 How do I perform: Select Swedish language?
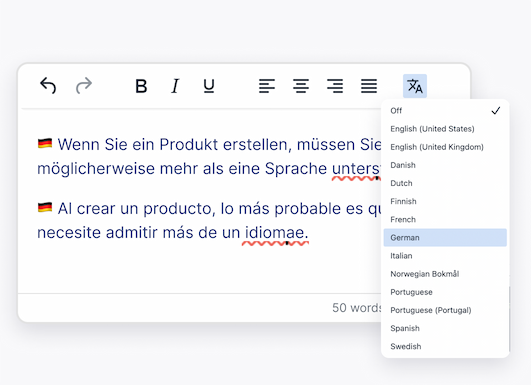coord(445,346)
